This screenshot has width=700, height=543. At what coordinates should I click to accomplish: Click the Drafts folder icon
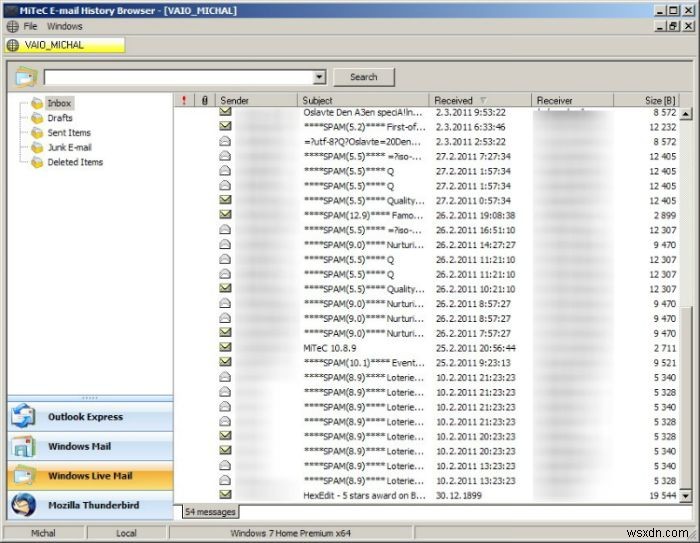tap(37, 118)
